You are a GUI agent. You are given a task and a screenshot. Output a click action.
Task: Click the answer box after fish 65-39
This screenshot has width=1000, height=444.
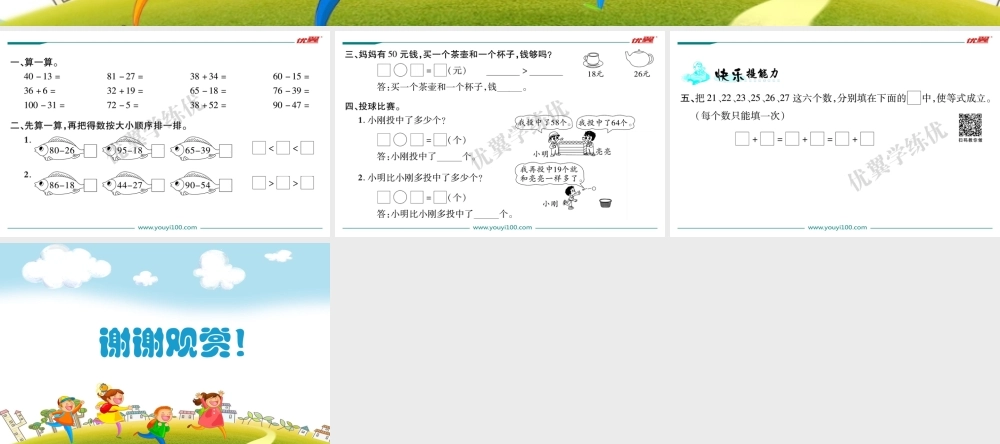pos(225,151)
